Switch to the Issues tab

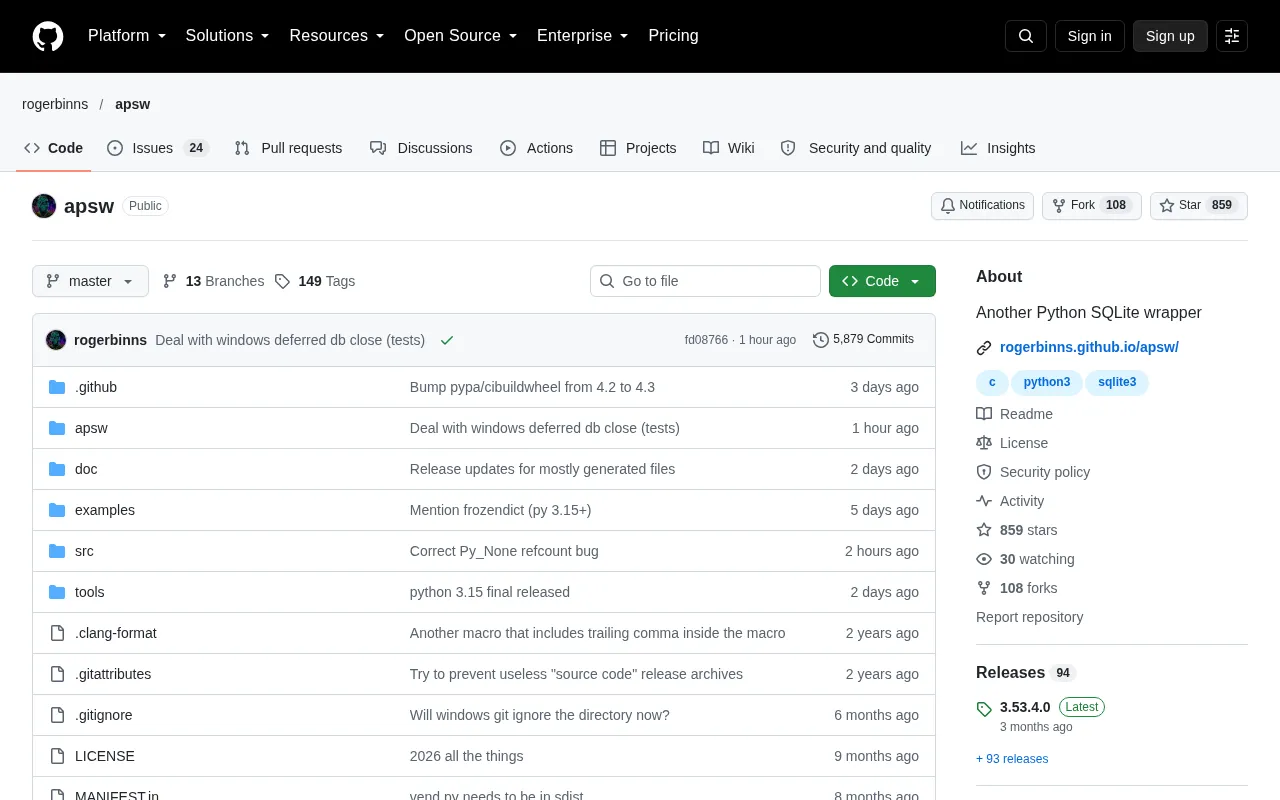158,148
